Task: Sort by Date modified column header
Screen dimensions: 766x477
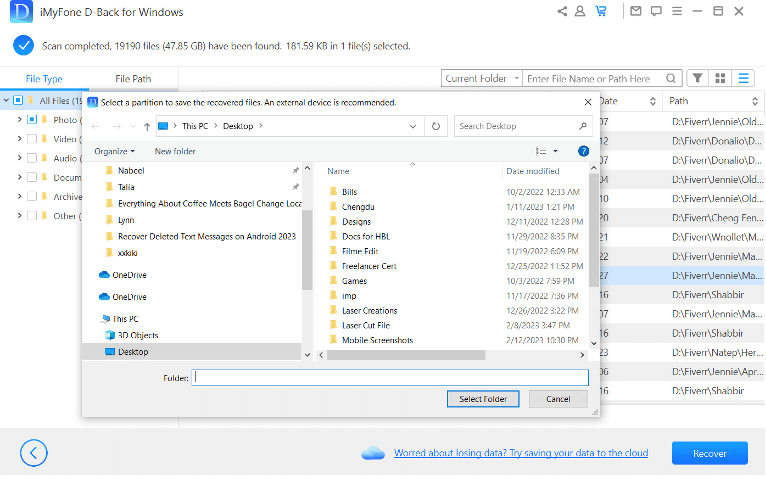Action: (532, 171)
